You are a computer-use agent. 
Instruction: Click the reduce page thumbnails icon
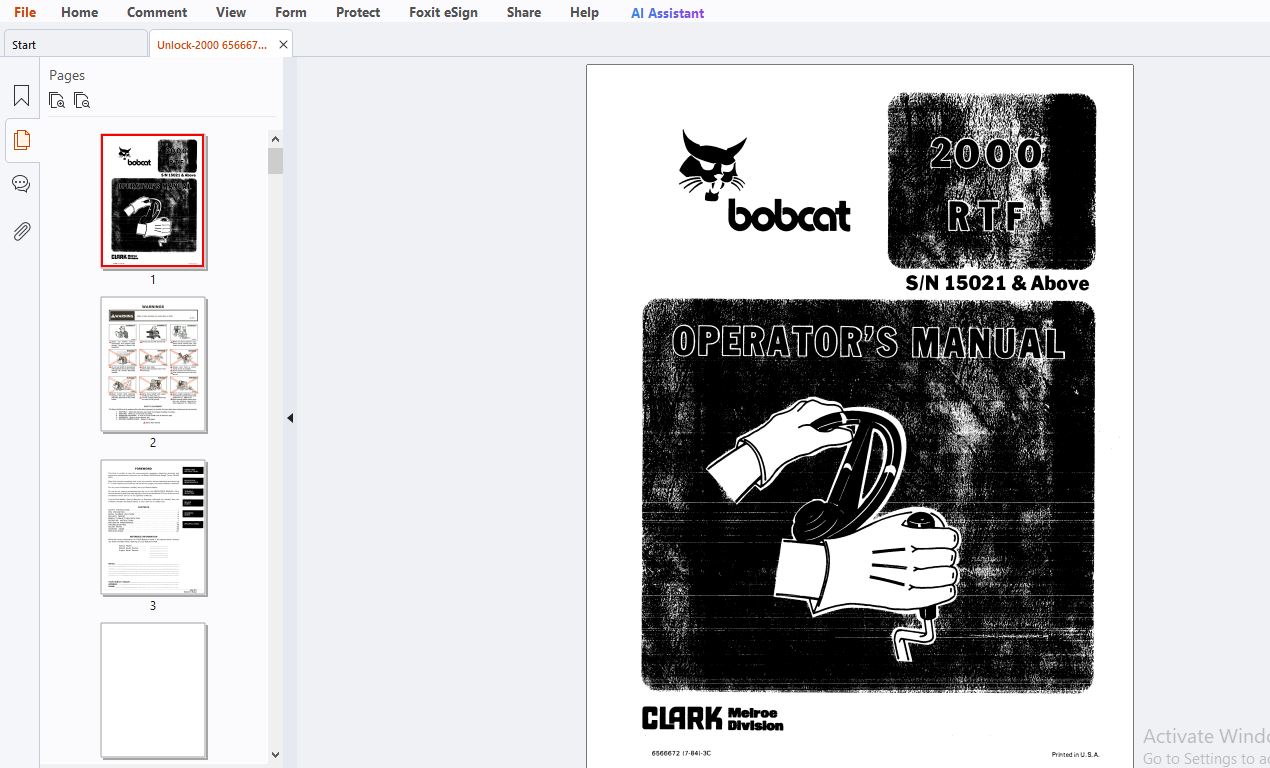82,100
